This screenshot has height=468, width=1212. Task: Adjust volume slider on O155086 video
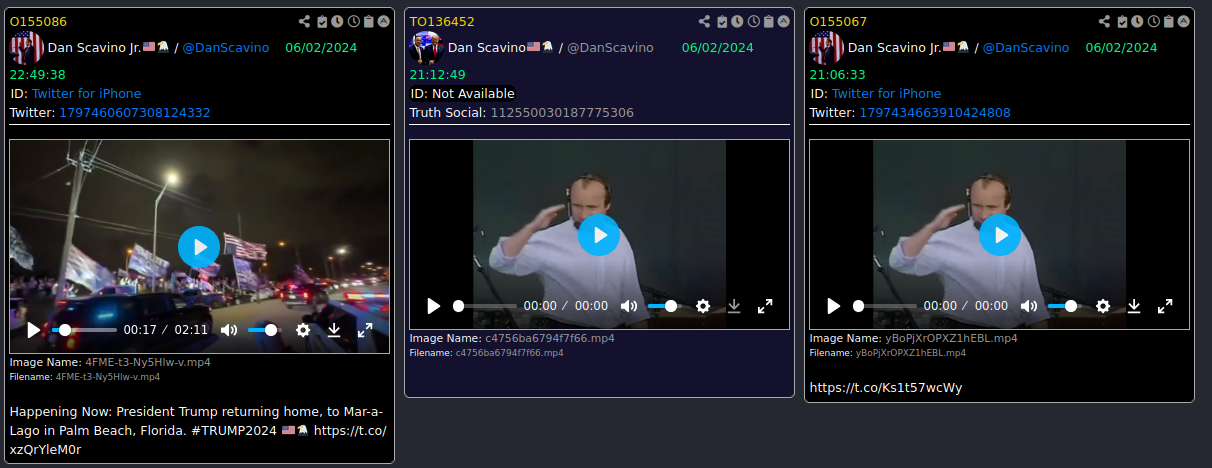coord(264,329)
